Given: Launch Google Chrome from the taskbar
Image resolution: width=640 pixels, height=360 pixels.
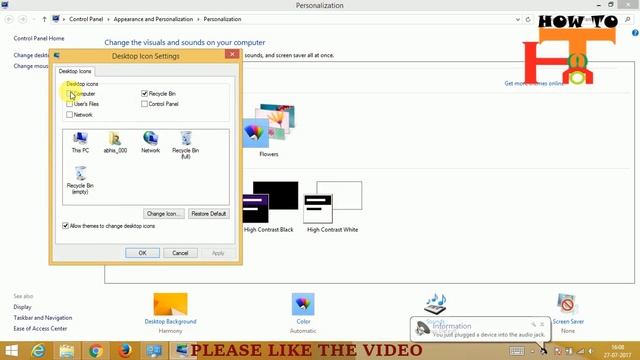Looking at the screenshot, I should 96,351.
